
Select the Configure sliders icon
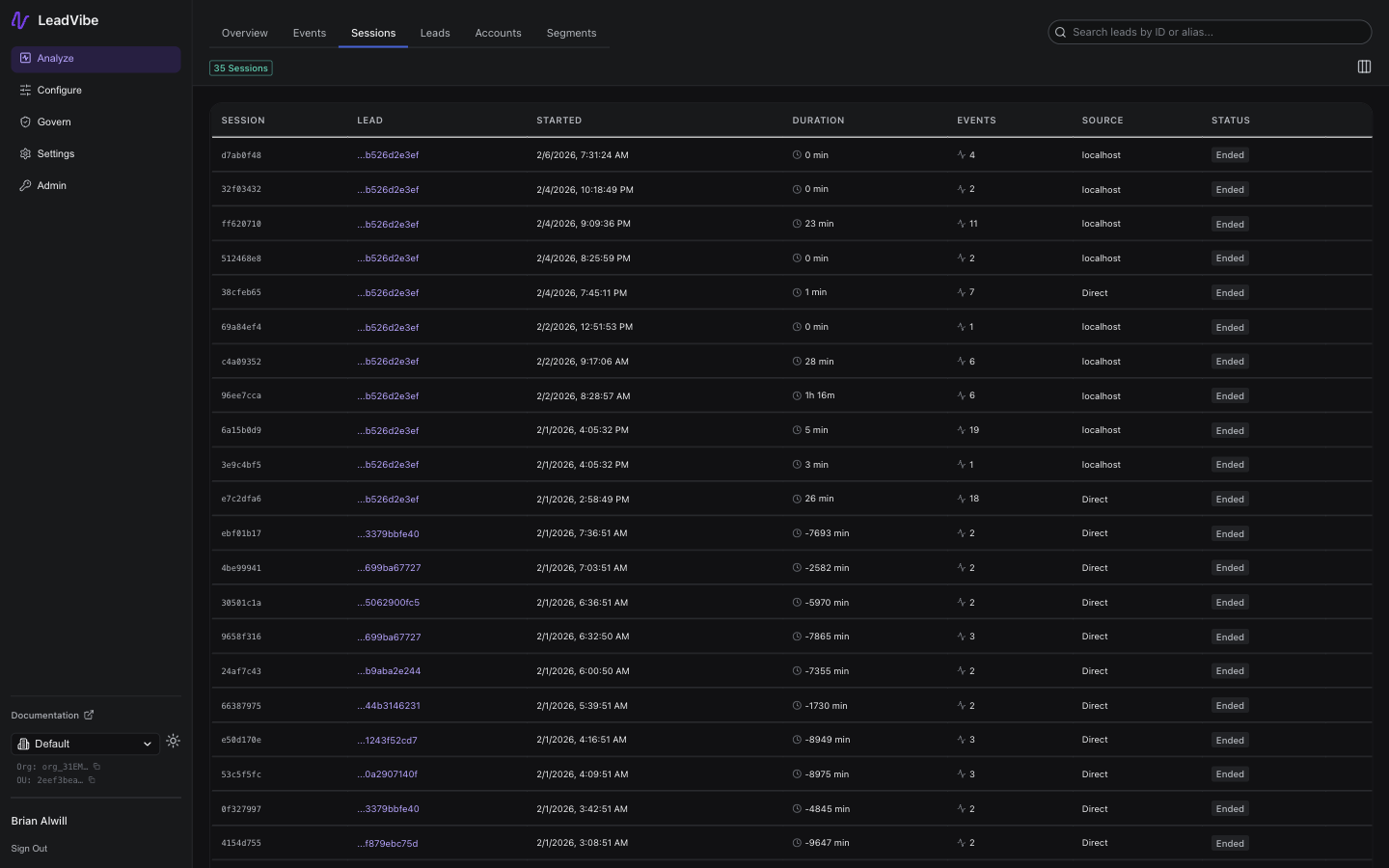25,90
